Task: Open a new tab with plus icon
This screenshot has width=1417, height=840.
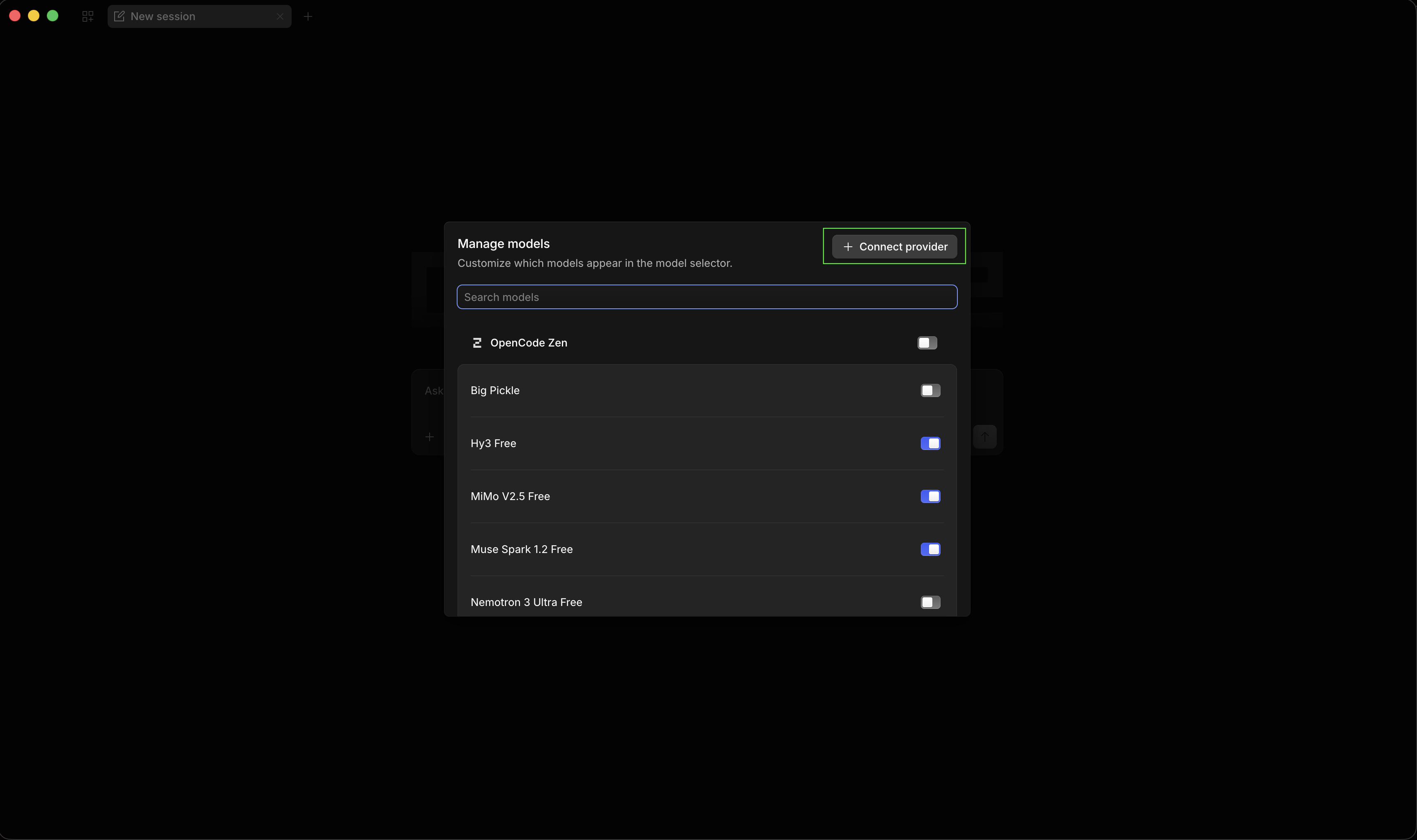Action: coord(308,16)
